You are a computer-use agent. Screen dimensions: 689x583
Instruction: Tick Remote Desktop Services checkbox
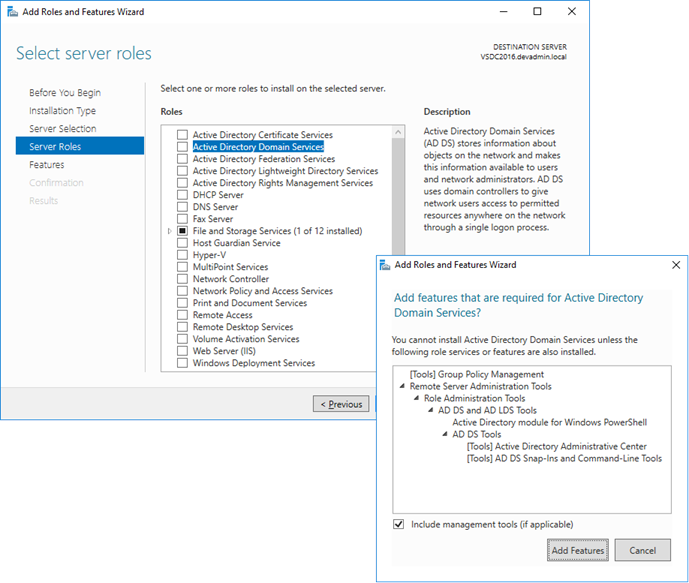[x=182, y=327]
